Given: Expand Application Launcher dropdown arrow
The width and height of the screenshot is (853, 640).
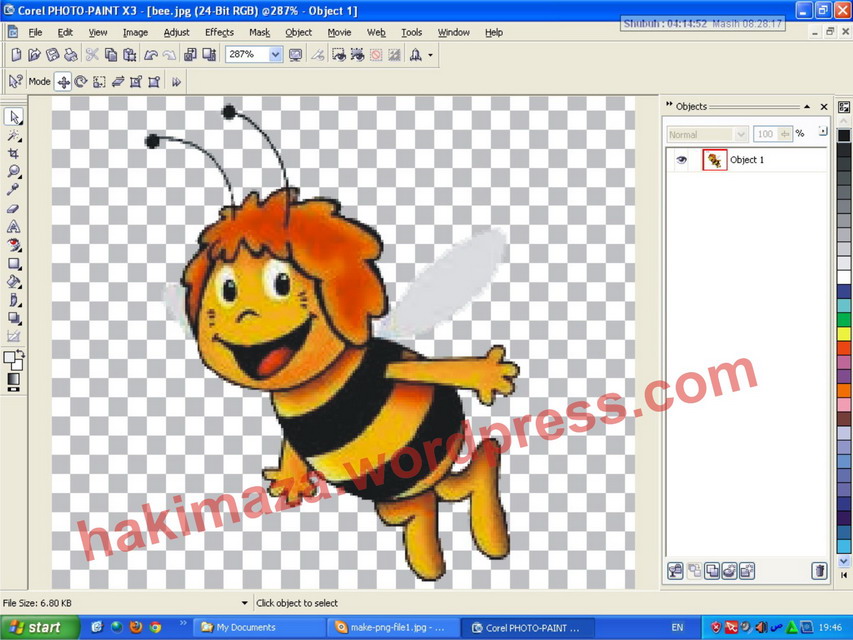Looking at the screenshot, I should (x=430, y=55).
